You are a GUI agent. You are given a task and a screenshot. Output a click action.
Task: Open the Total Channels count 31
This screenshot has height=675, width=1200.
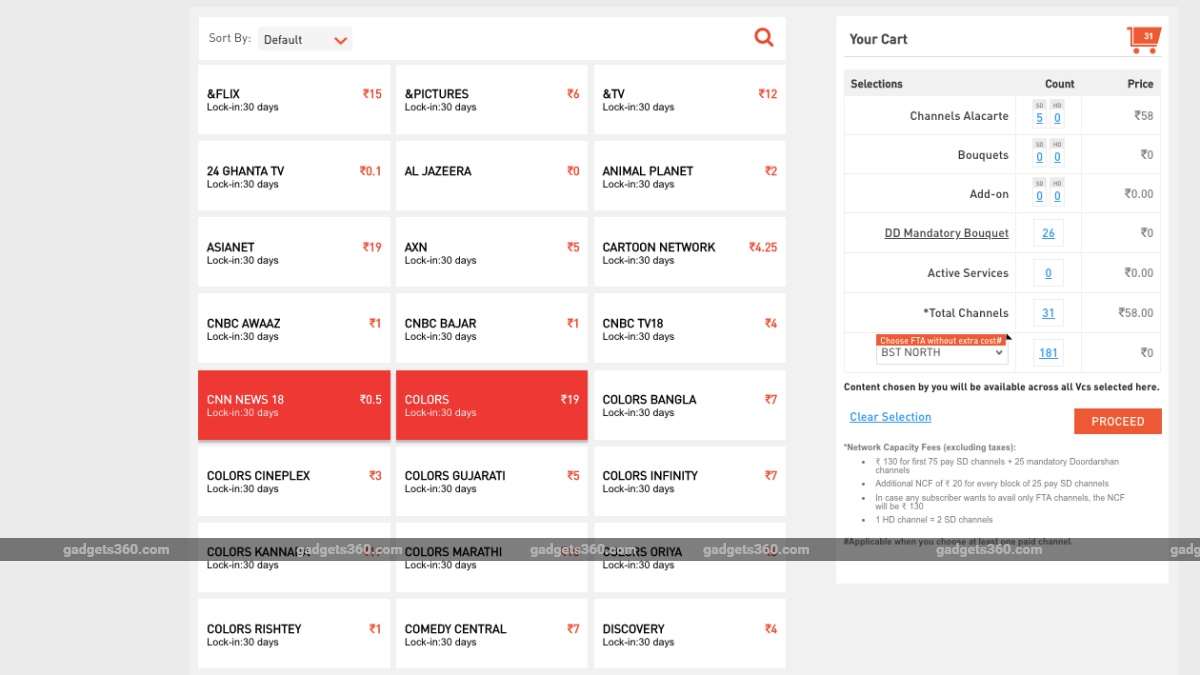[1048, 313]
